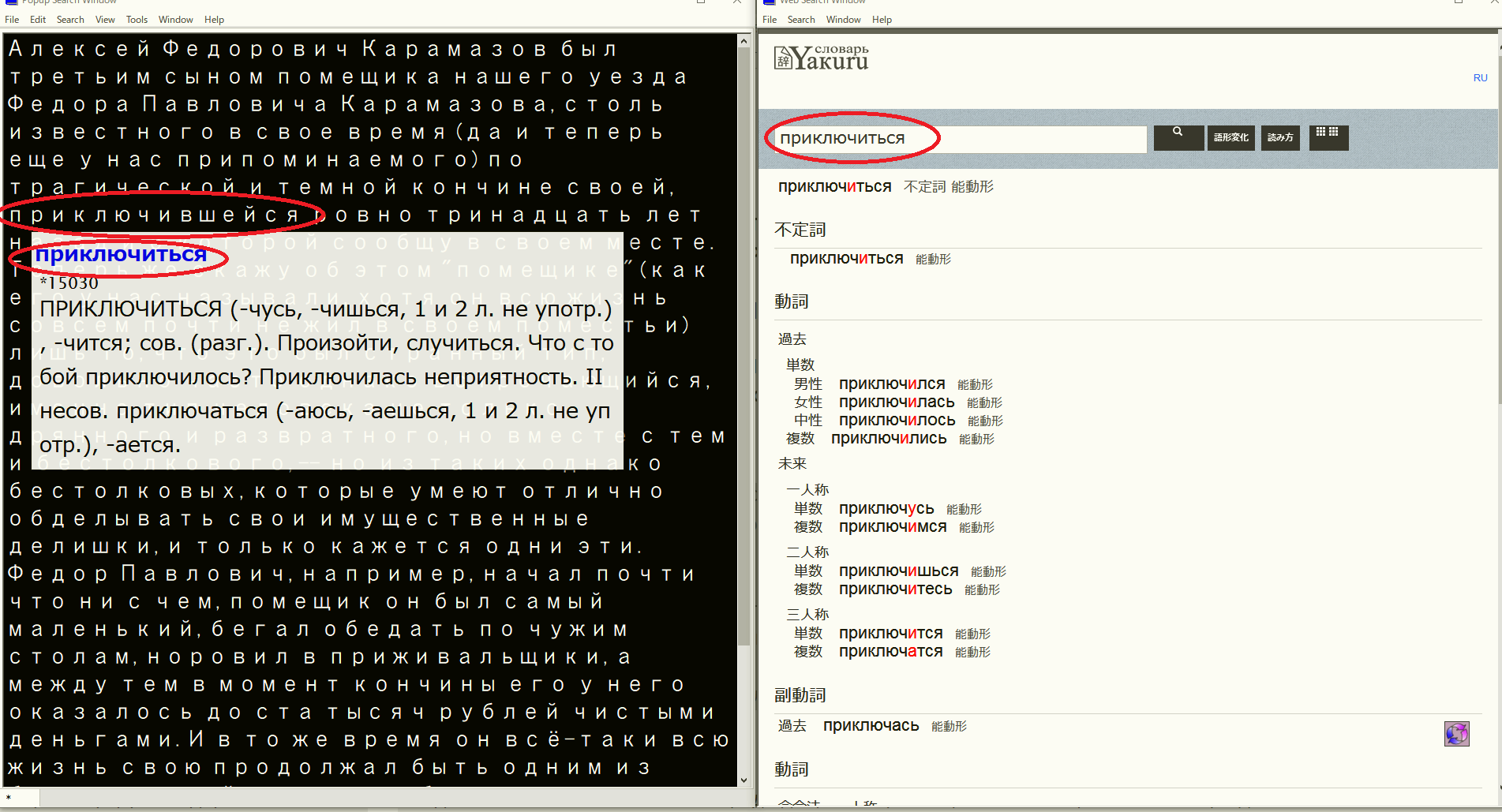This screenshot has width=1502, height=812.
Task: Click the magnifier search button in Yakuru
Action: tap(1178, 137)
